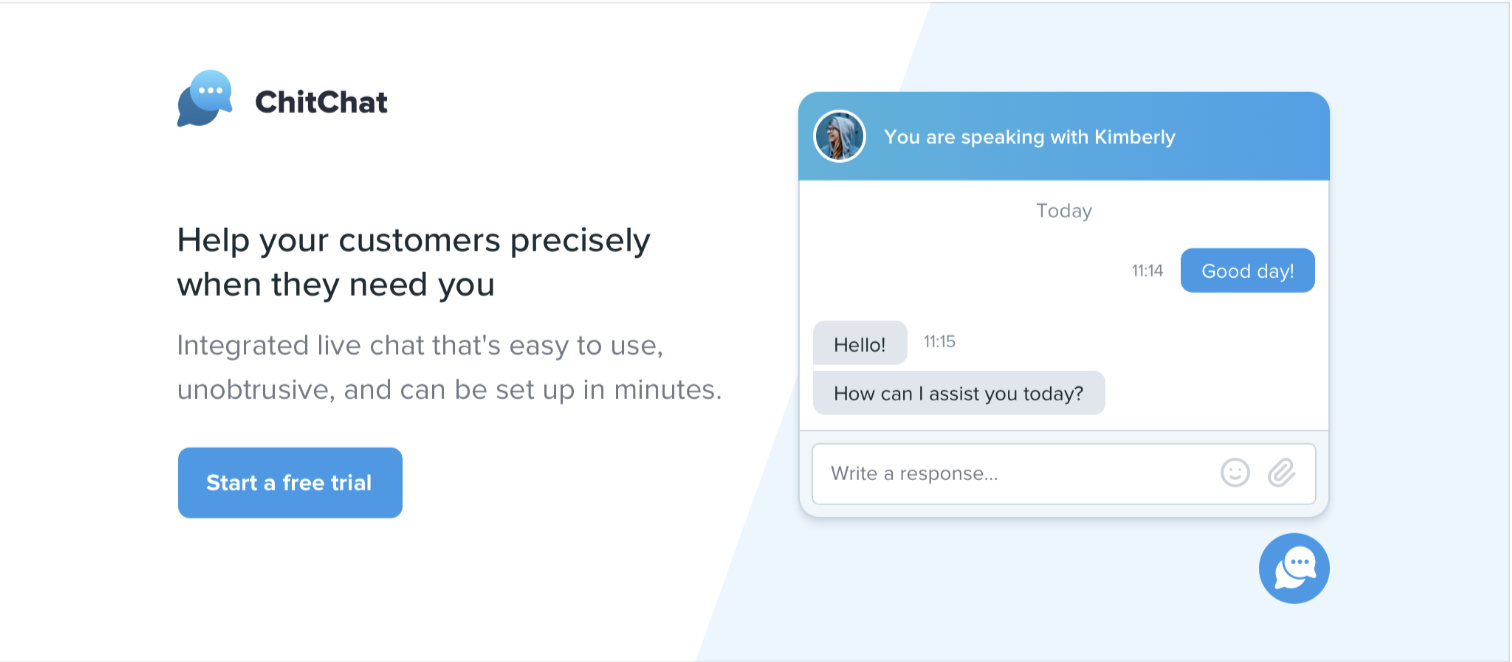Focus the "Write a response..." field
The width and height of the screenshot is (1512, 662).
coord(1010,473)
